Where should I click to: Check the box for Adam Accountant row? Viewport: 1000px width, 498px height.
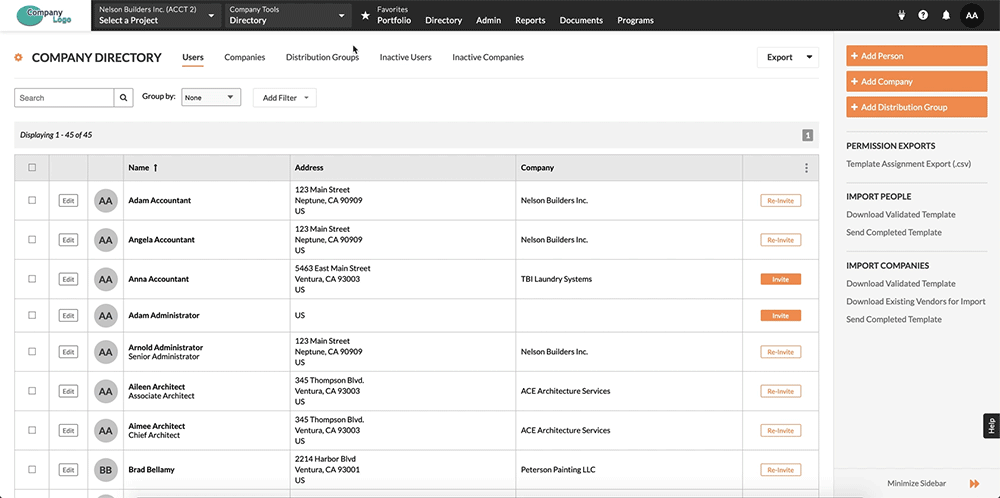tap(32, 200)
